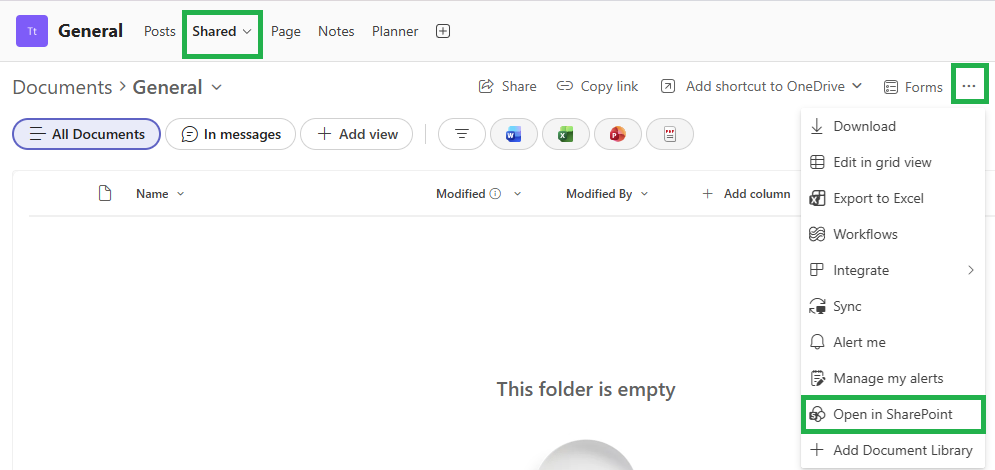
Task: Click the purple Tt team avatar icon
Action: (x=32, y=31)
